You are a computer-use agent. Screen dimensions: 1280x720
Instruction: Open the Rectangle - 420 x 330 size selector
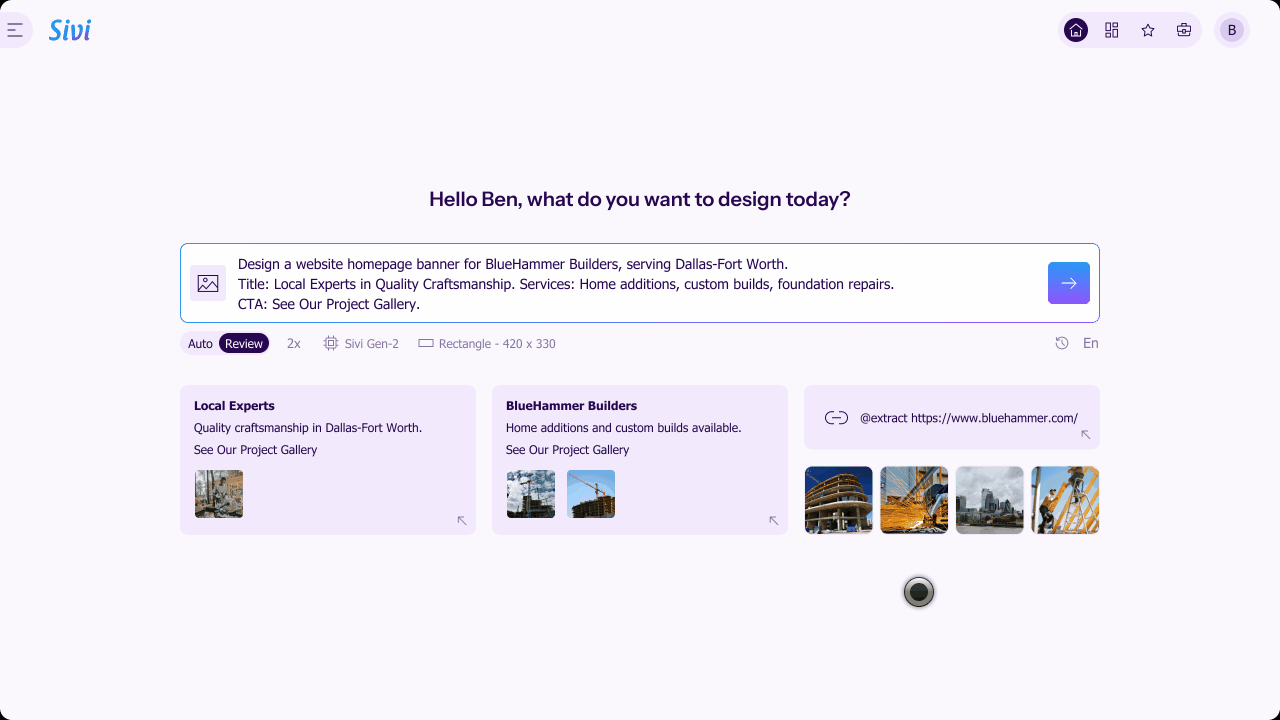tap(487, 344)
